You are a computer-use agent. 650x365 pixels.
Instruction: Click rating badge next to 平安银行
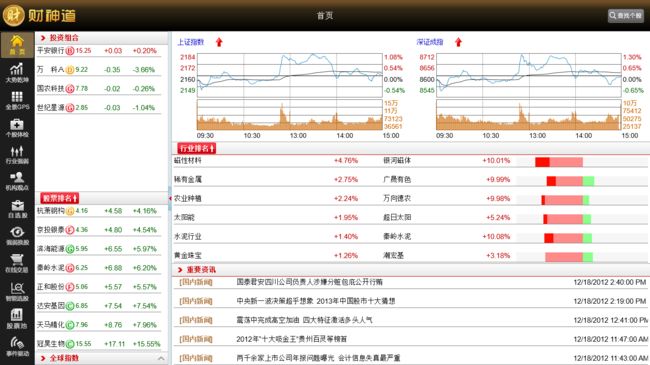(x=70, y=51)
